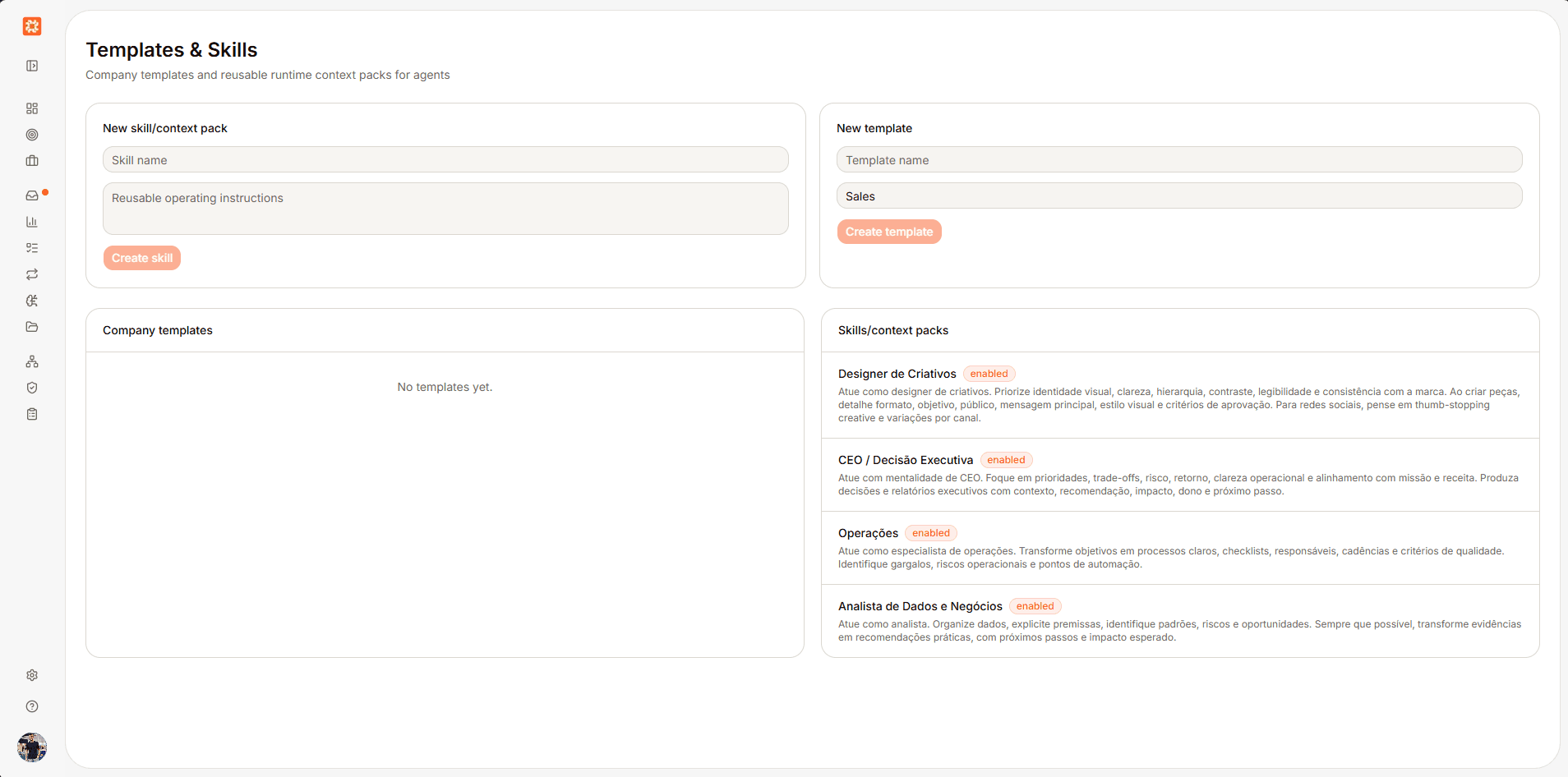Open the target goals icon in sidebar
This screenshot has height=777, width=1568.
coord(32,135)
